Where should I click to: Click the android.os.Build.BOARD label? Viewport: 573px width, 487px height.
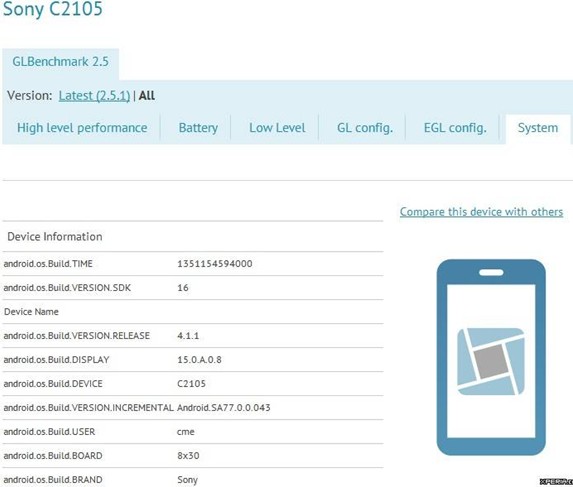point(53,456)
